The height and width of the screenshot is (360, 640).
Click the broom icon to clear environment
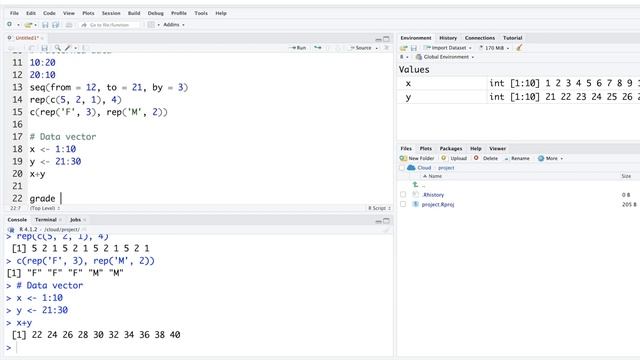click(x=519, y=48)
